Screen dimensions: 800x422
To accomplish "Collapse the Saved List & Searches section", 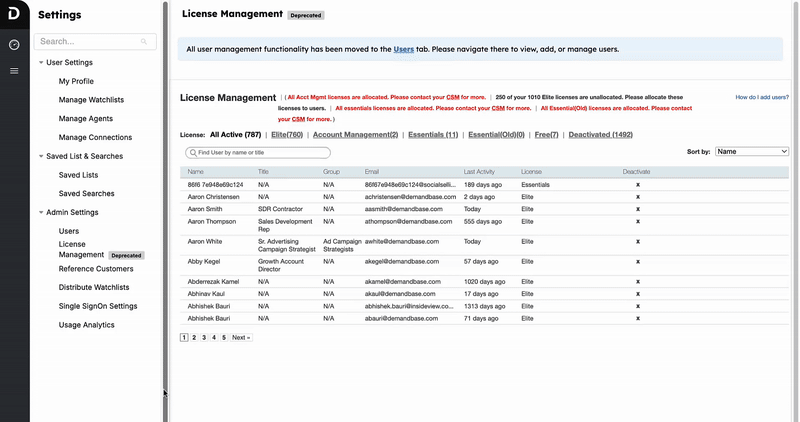I will pos(41,156).
